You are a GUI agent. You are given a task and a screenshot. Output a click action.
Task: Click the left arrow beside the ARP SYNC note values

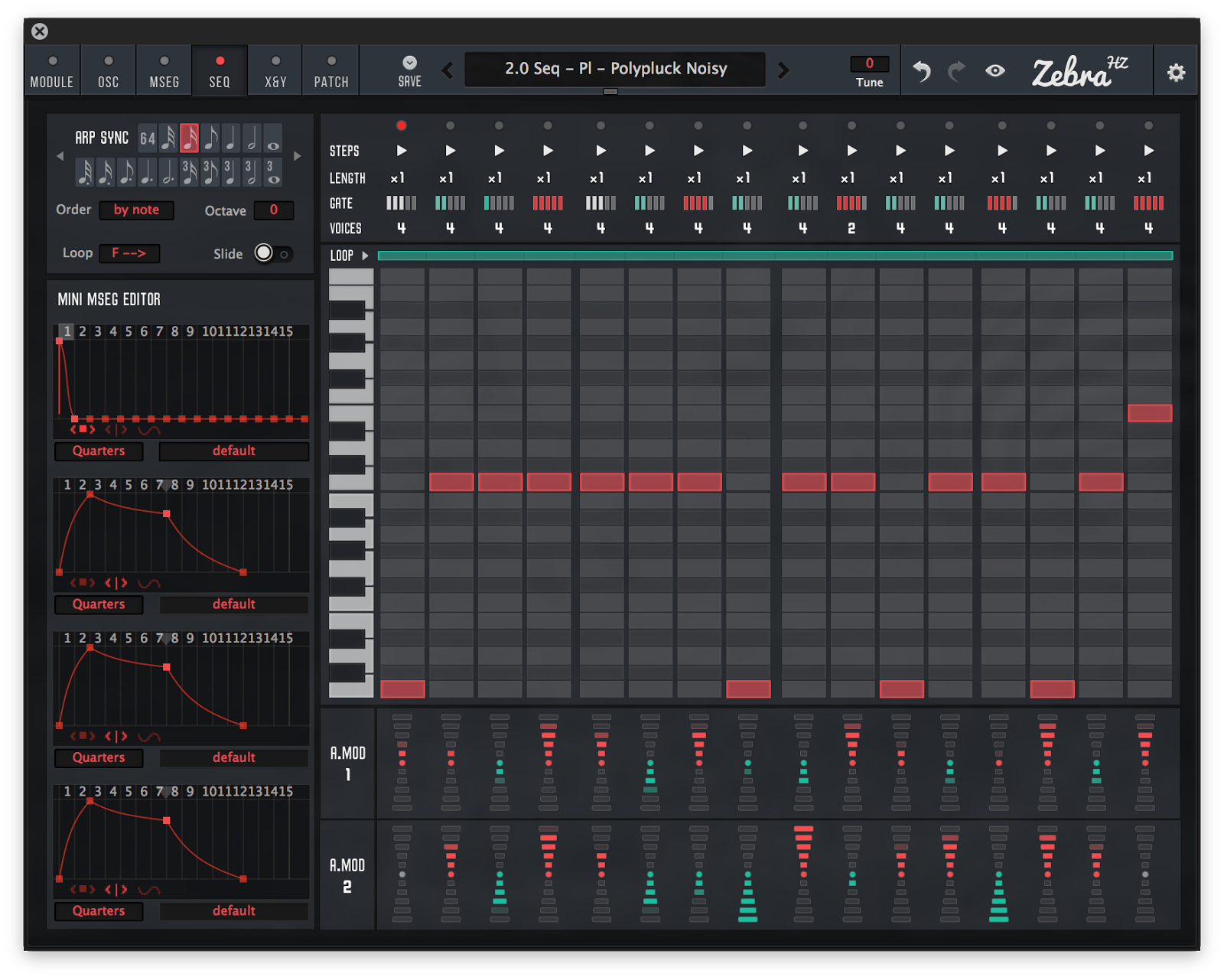(60, 156)
